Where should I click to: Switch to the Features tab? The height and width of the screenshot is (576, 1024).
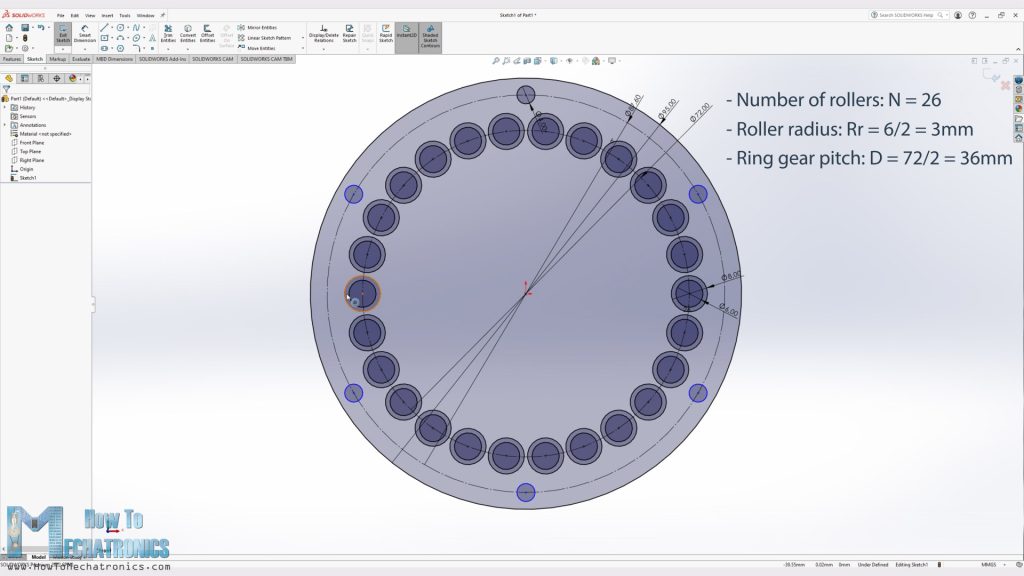(x=11, y=59)
